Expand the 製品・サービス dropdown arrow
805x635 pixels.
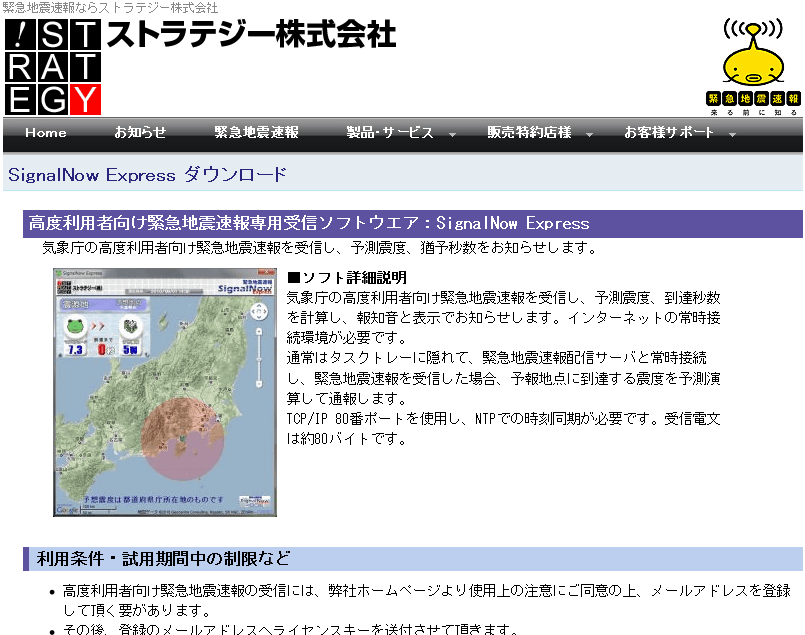click(x=452, y=134)
